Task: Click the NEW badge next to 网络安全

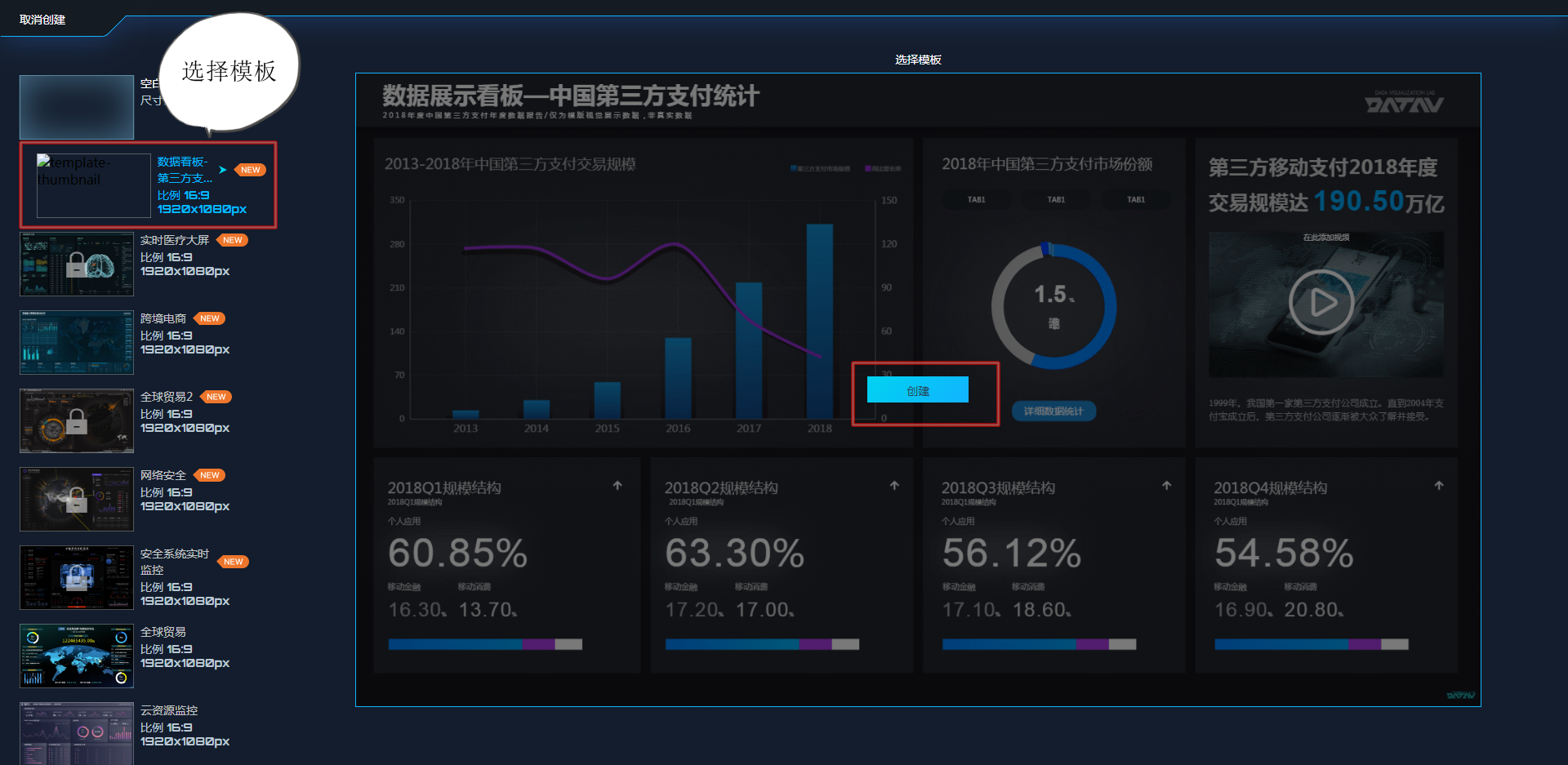Action: (210, 475)
